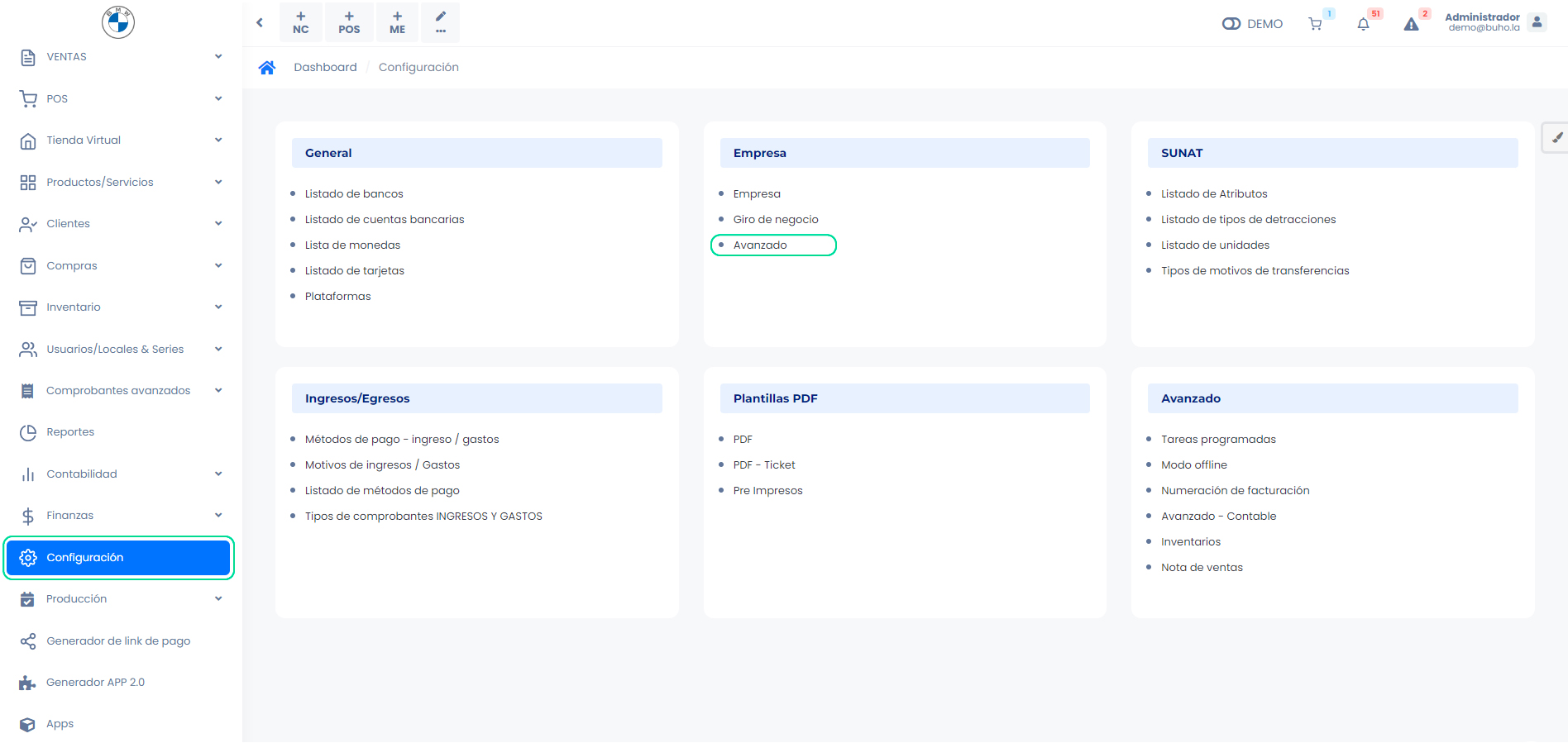The height and width of the screenshot is (743, 1568).
Task: Click the paintbrush theme customizer icon
Action: (x=1556, y=138)
